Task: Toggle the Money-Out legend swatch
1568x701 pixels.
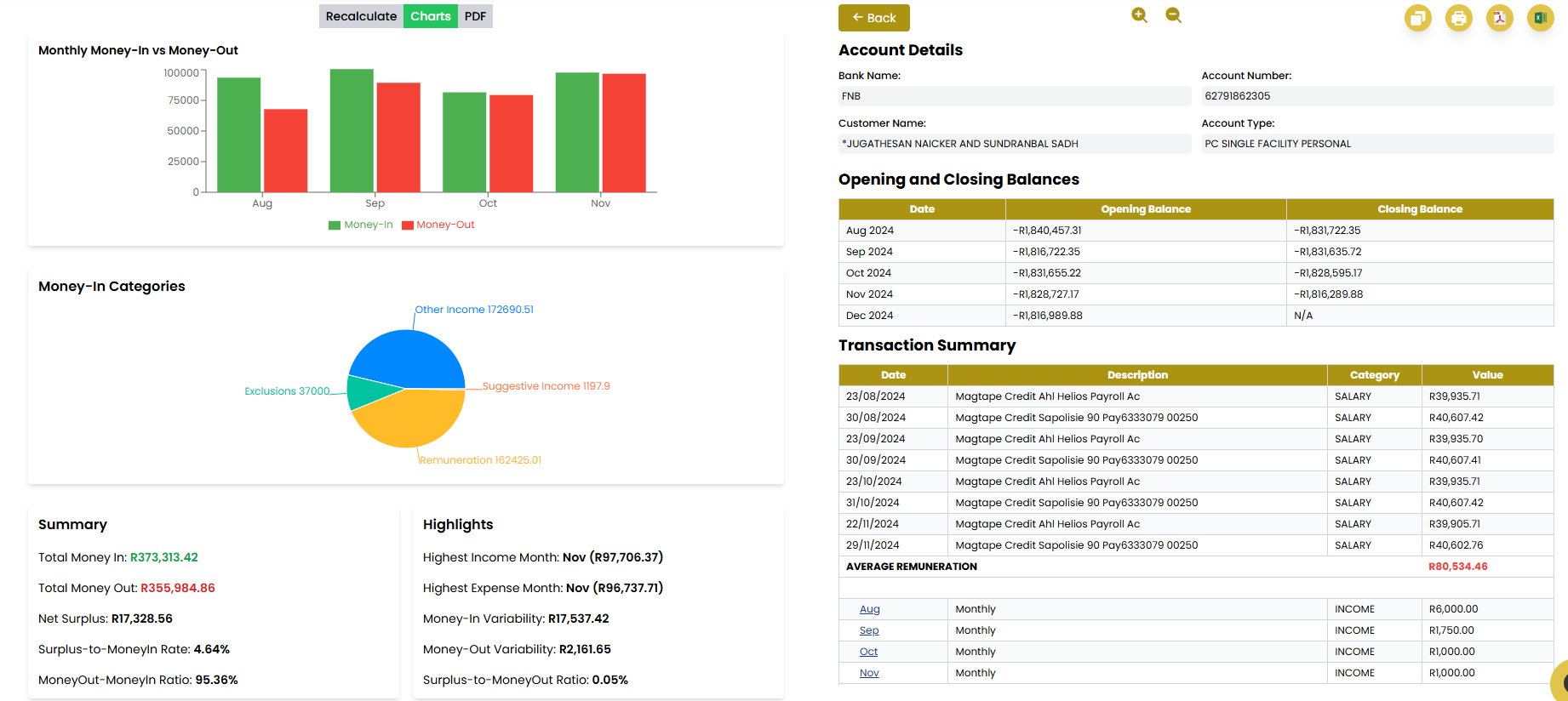Action: pos(408,225)
